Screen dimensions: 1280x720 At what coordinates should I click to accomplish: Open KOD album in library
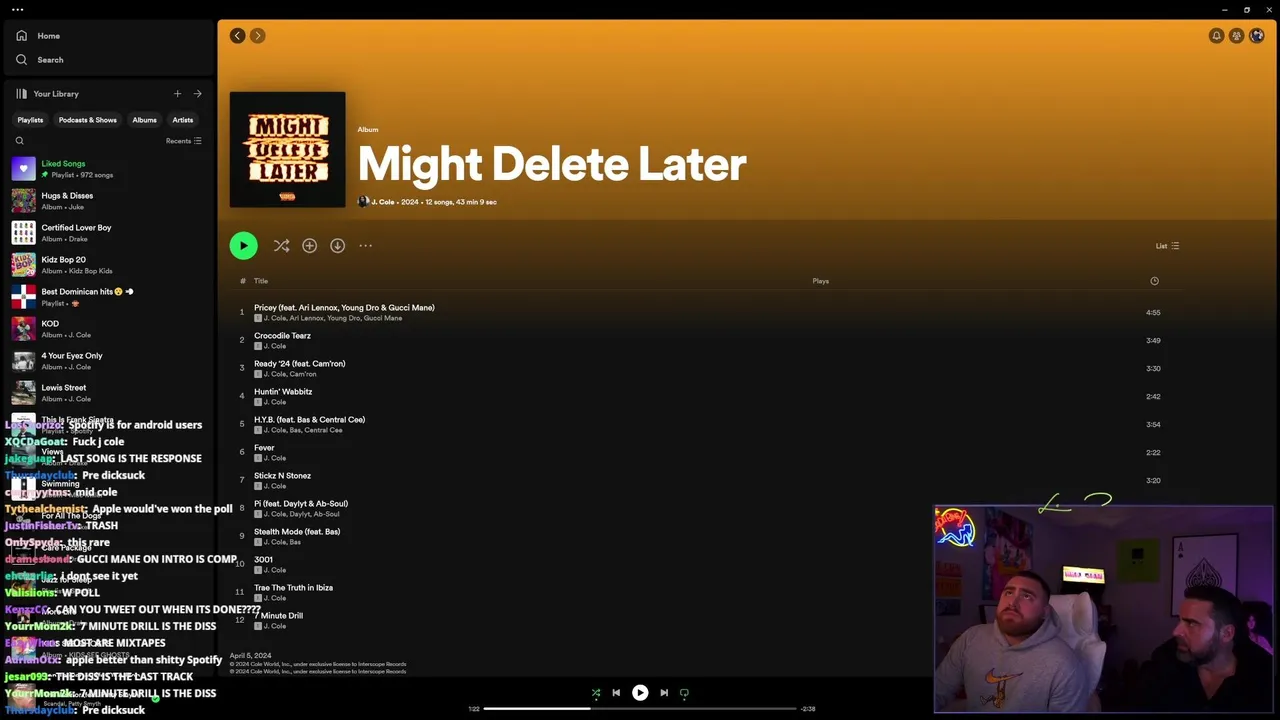click(107, 329)
